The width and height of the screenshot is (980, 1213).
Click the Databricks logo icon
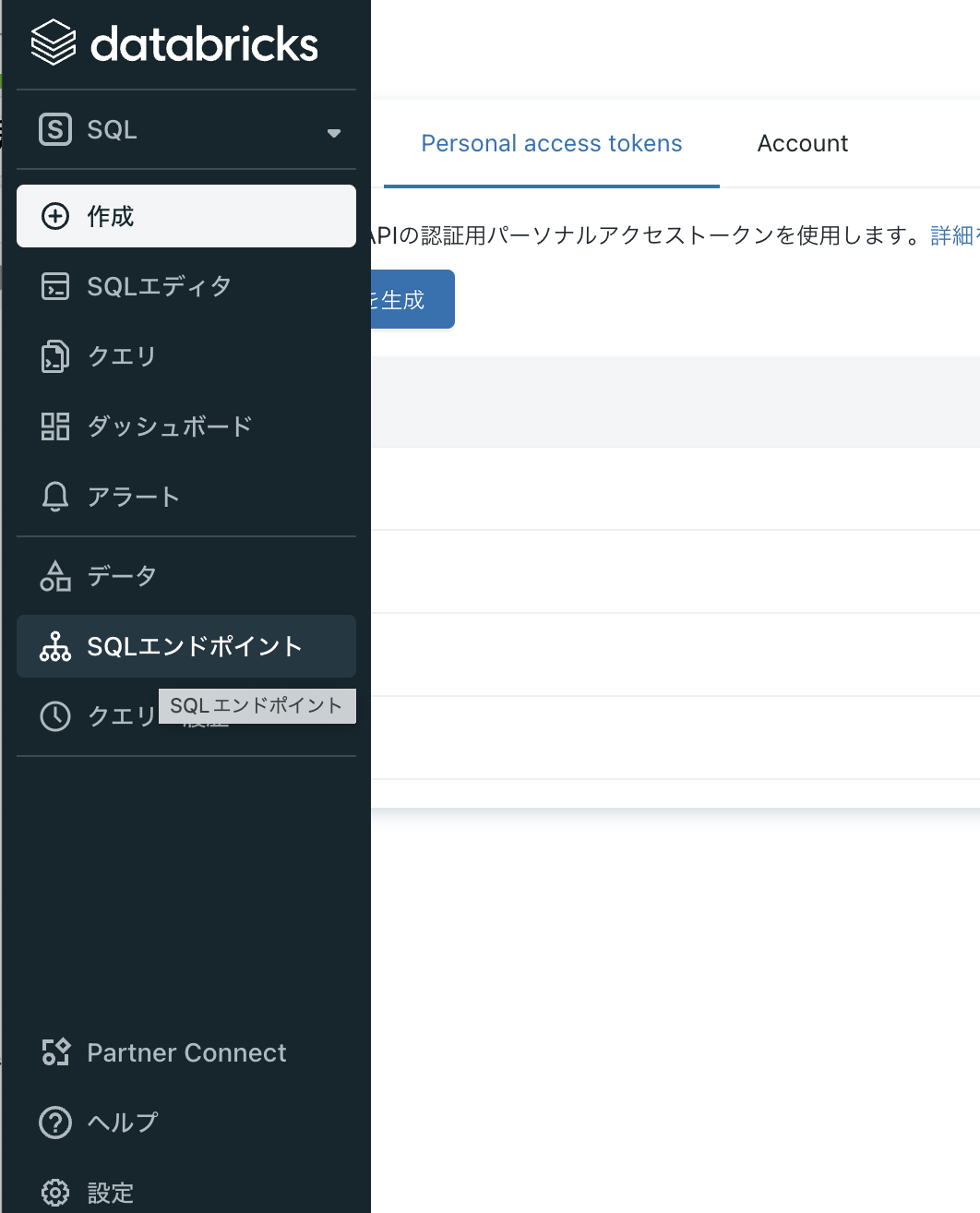pyautogui.click(x=54, y=43)
